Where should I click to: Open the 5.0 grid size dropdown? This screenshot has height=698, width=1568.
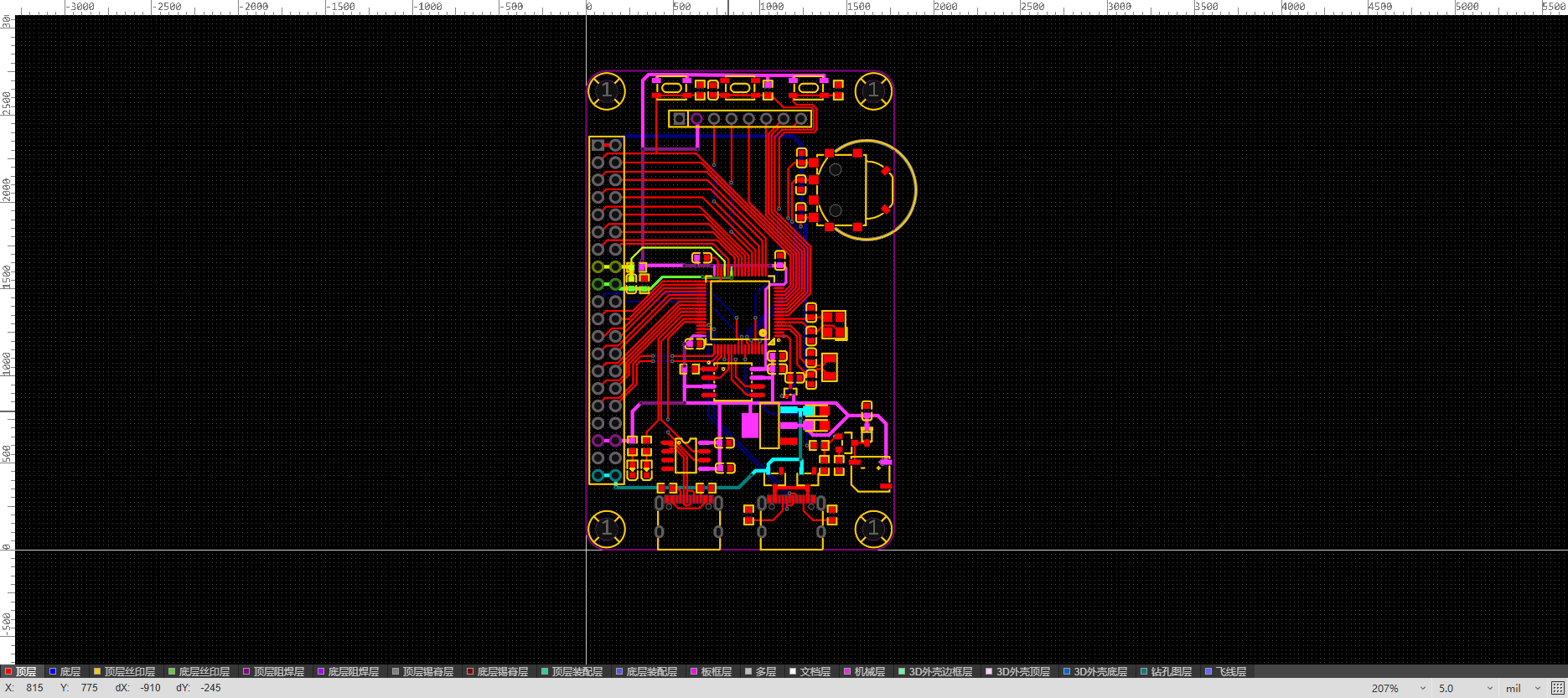click(1466, 688)
